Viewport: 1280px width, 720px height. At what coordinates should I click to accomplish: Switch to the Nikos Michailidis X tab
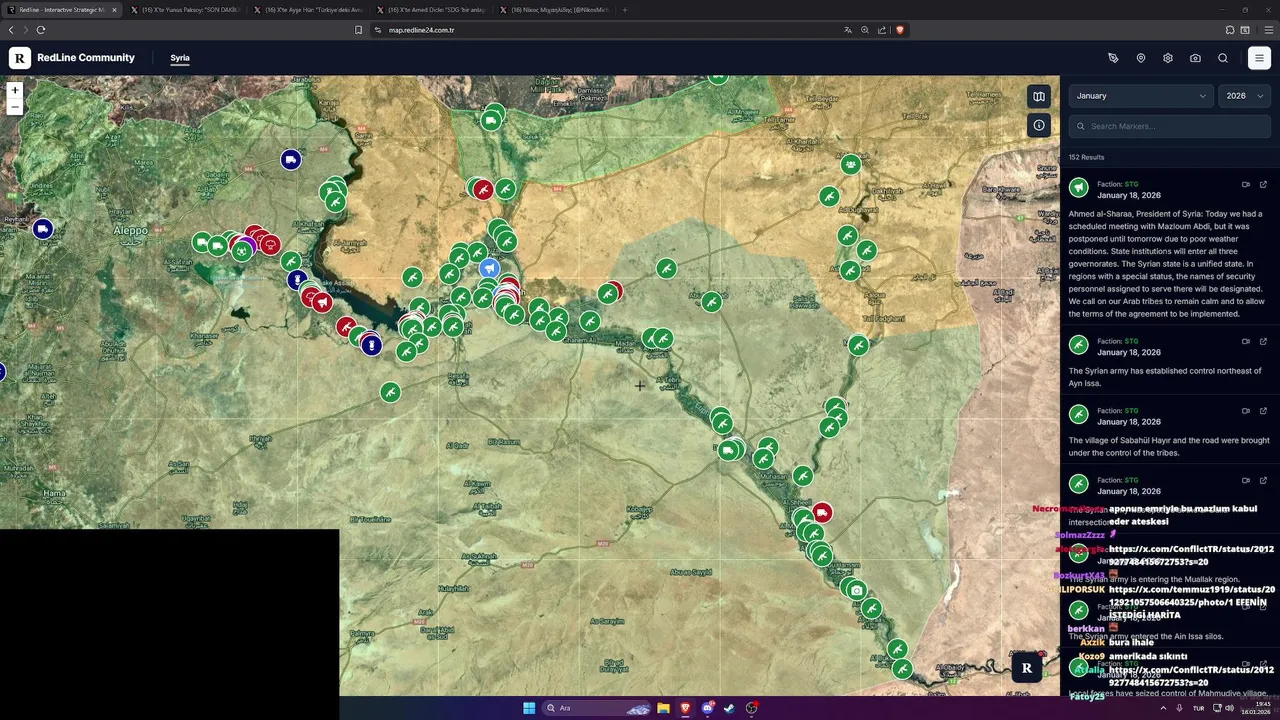coord(554,10)
